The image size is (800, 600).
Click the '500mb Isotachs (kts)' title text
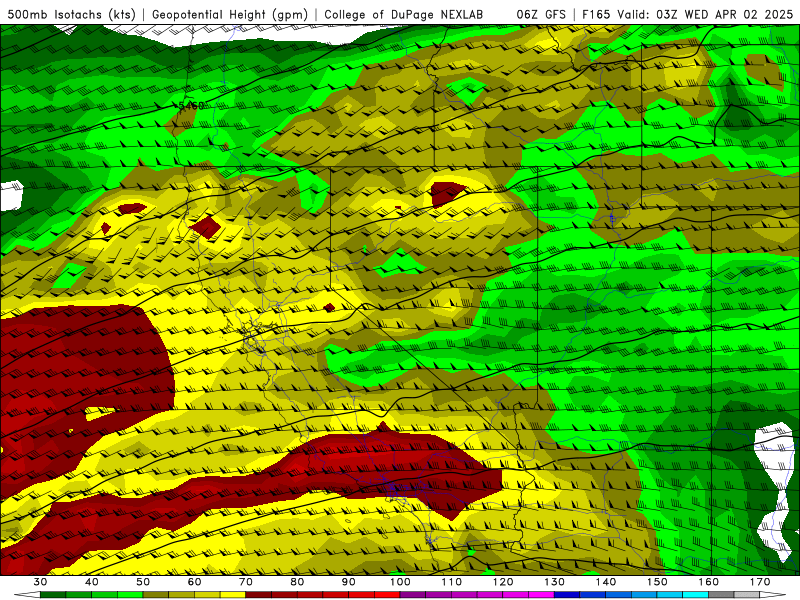(71, 15)
